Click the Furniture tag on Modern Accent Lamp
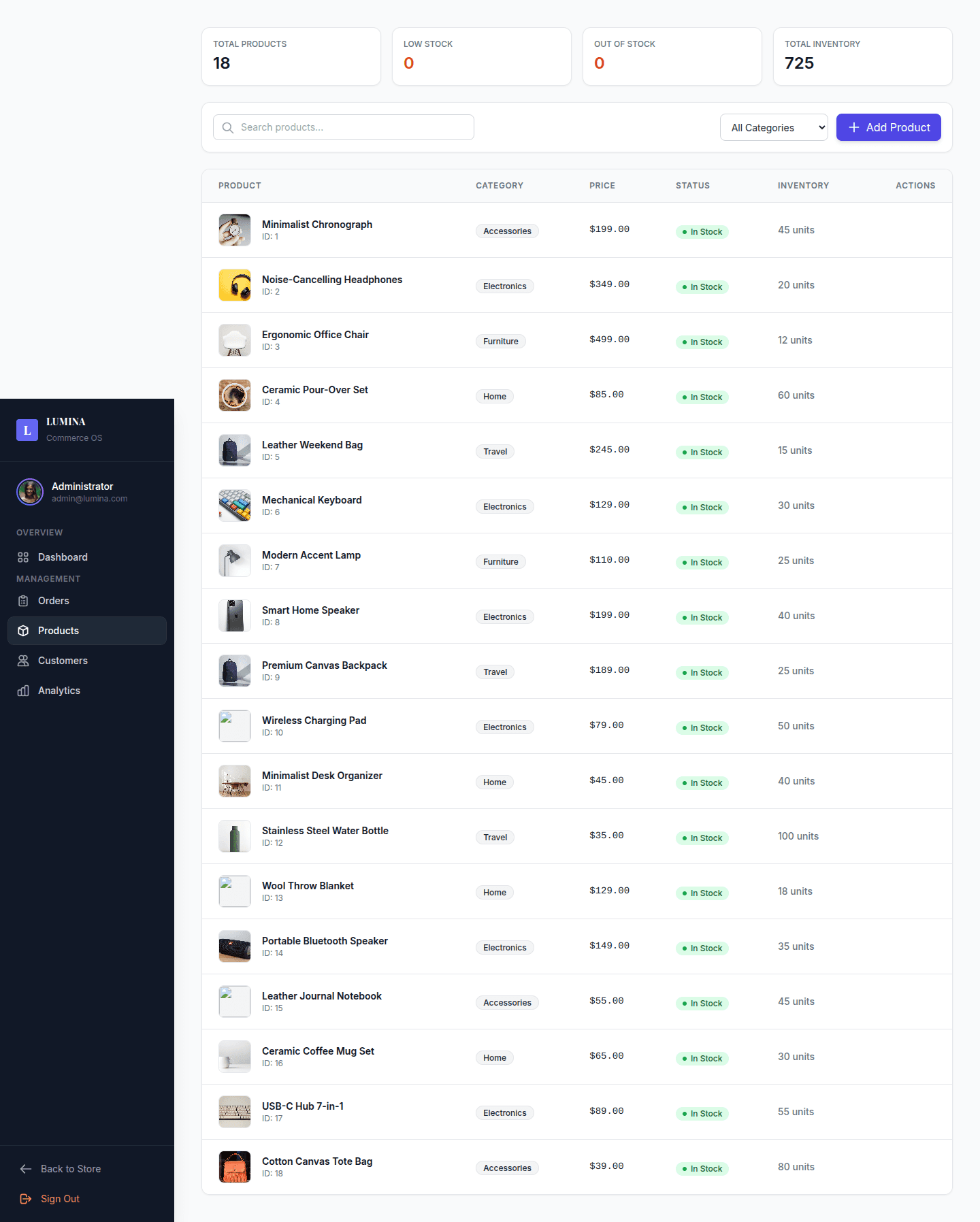The image size is (980, 1222). click(501, 562)
